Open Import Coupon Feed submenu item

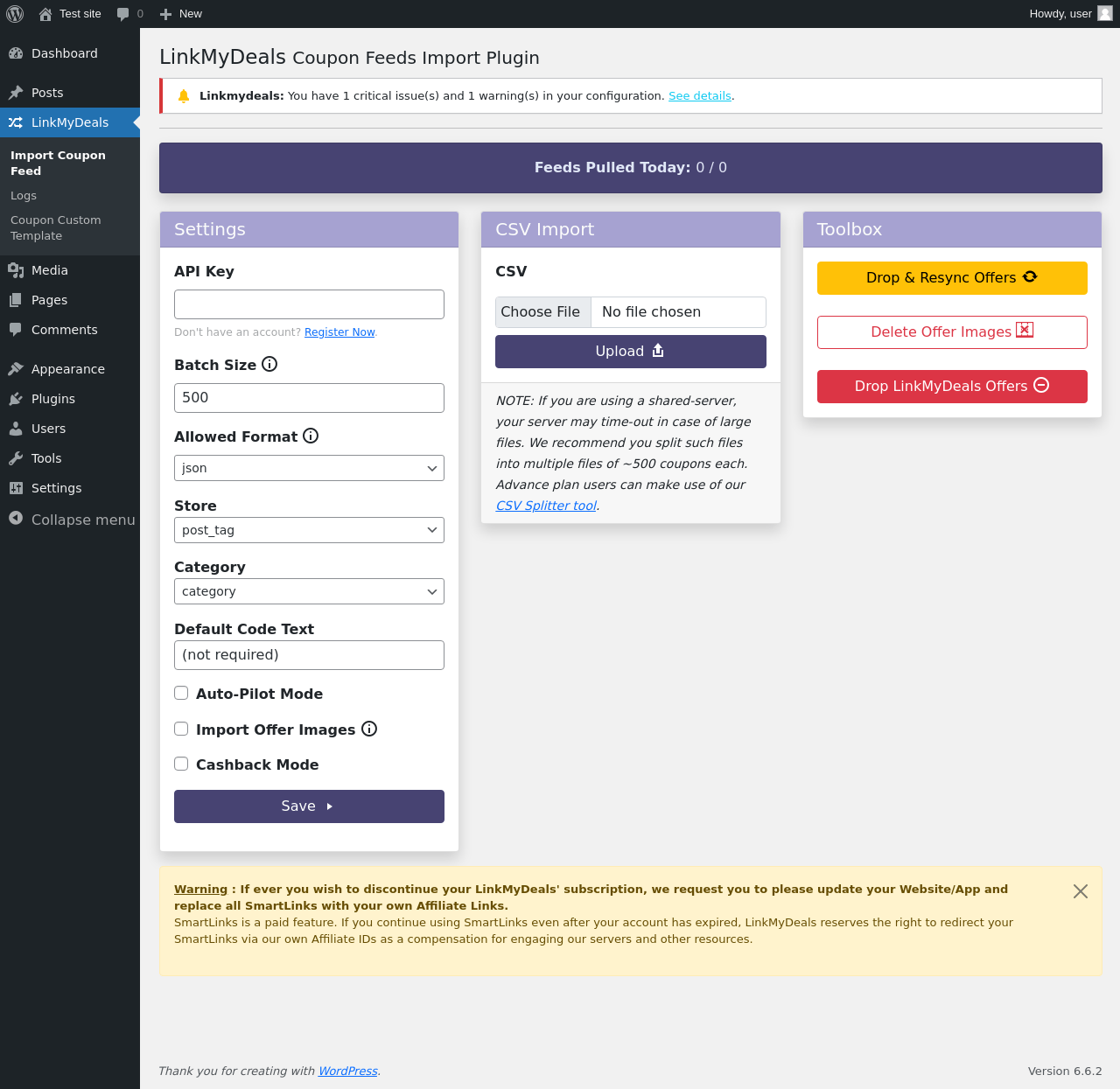point(70,163)
